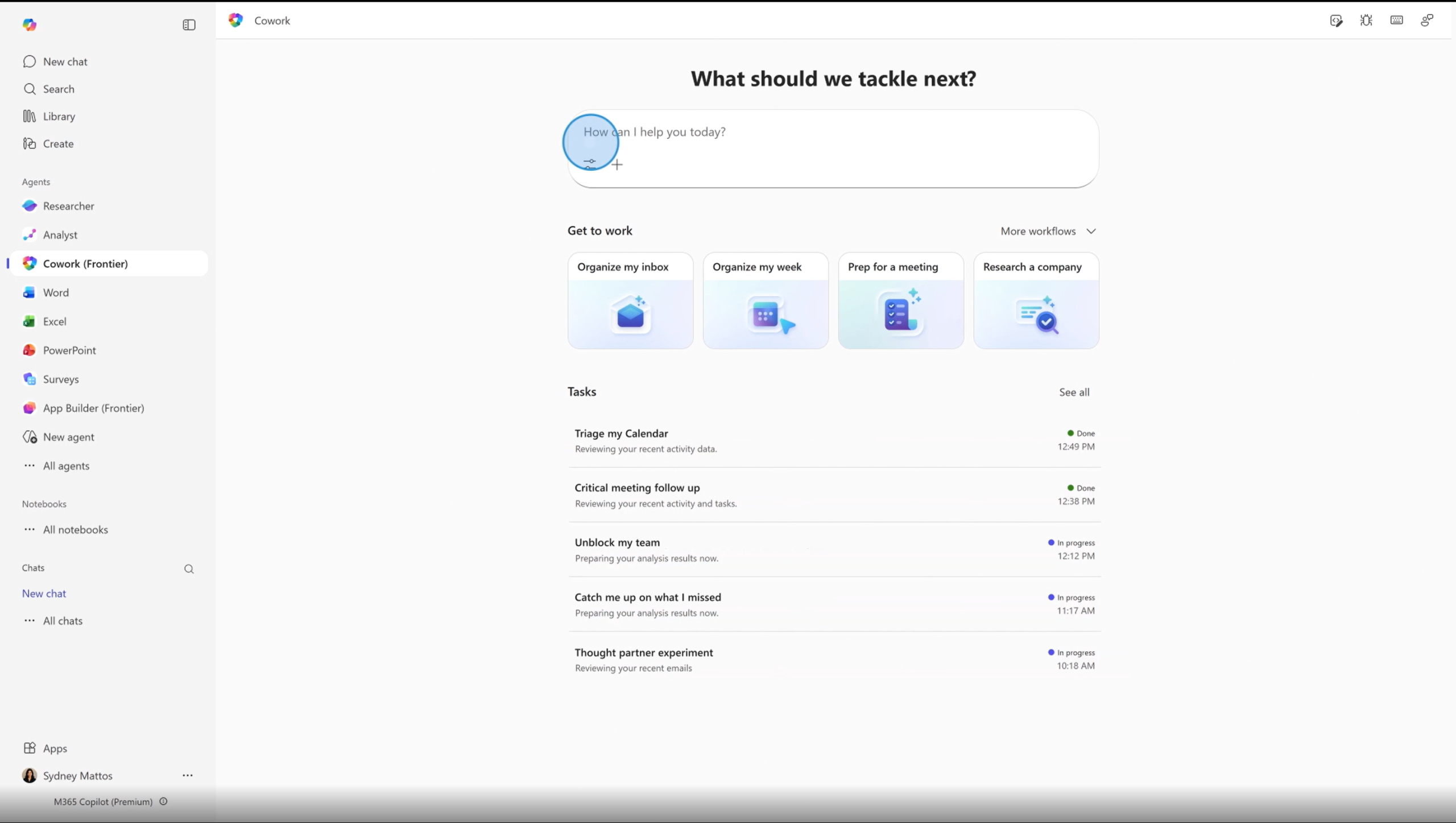Click the Cowork logo in the header
The width and height of the screenshot is (1456, 823).
coord(235,20)
